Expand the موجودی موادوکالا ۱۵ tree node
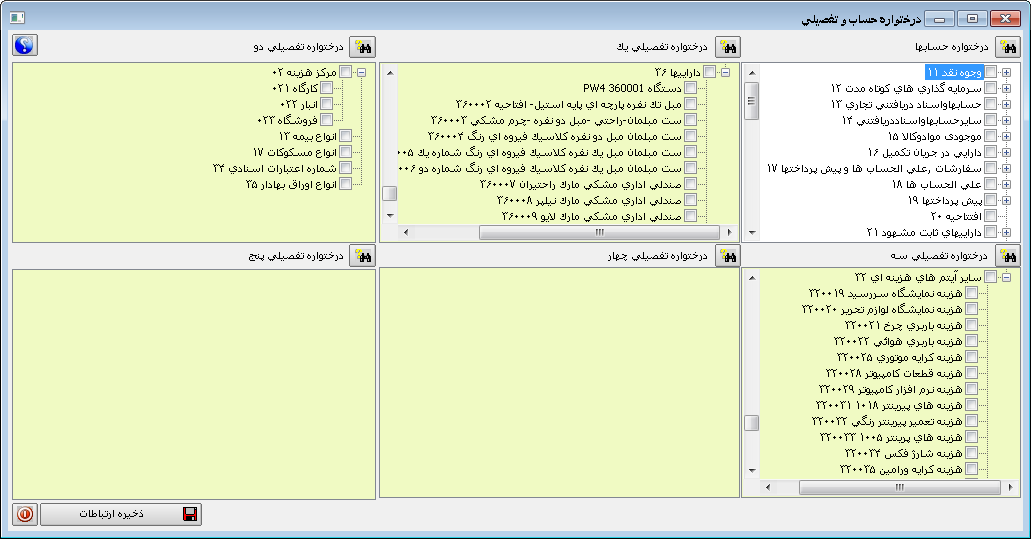This screenshot has height=539, width=1031. click(x=1006, y=136)
